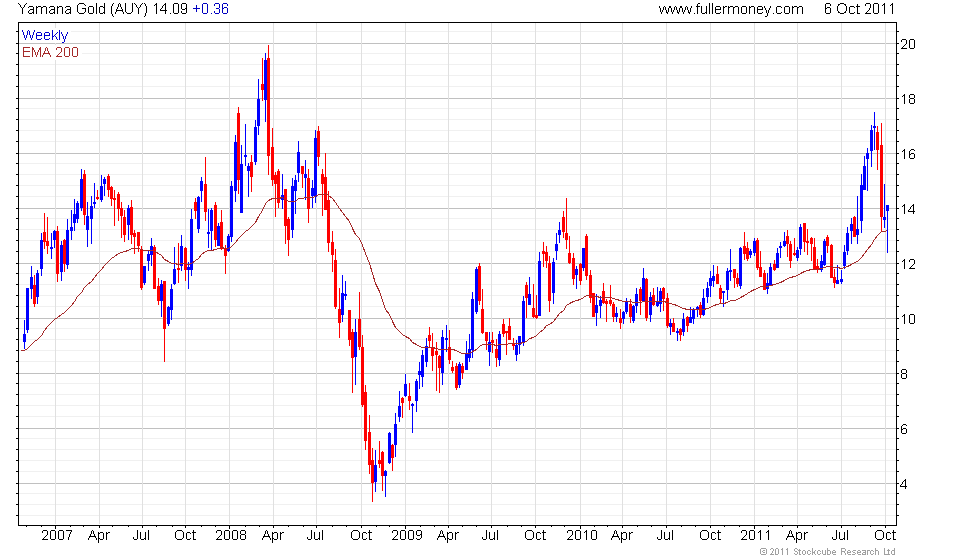Image resolution: width=980 pixels, height=560 pixels.
Task: Click the 20 price axis label
Action: coord(908,44)
